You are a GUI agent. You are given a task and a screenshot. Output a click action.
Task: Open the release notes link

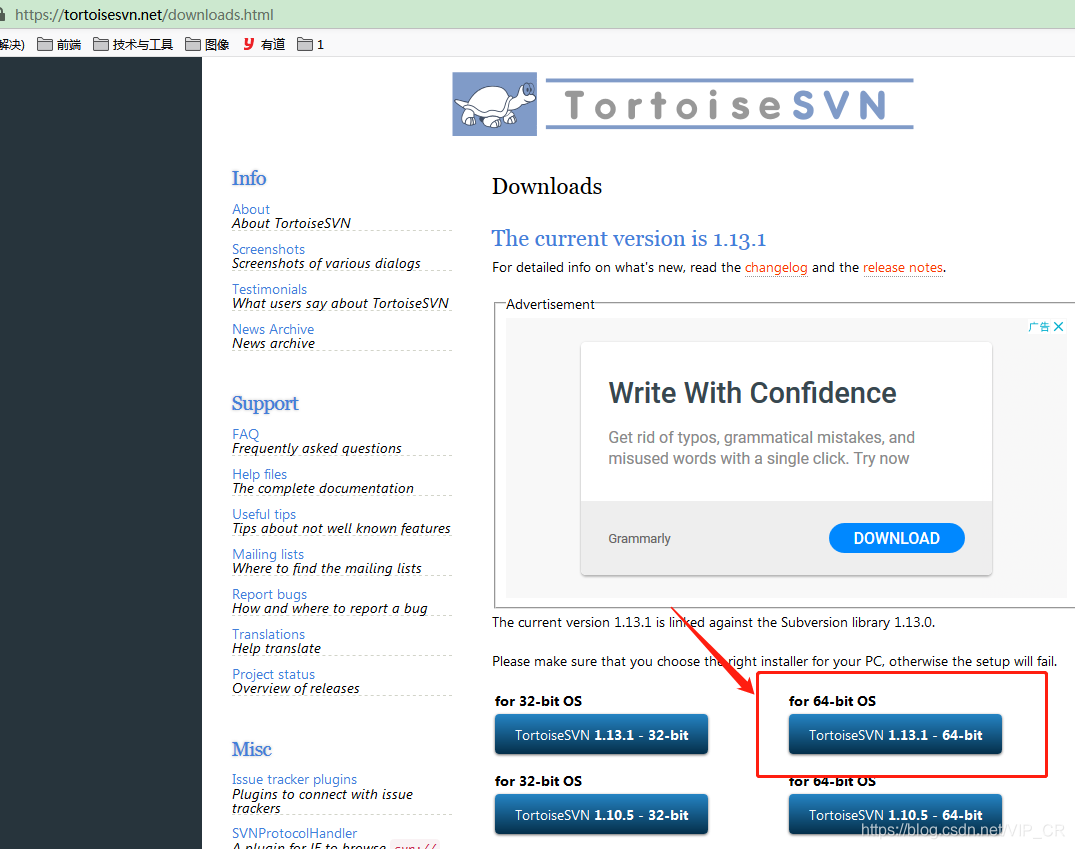(903, 267)
